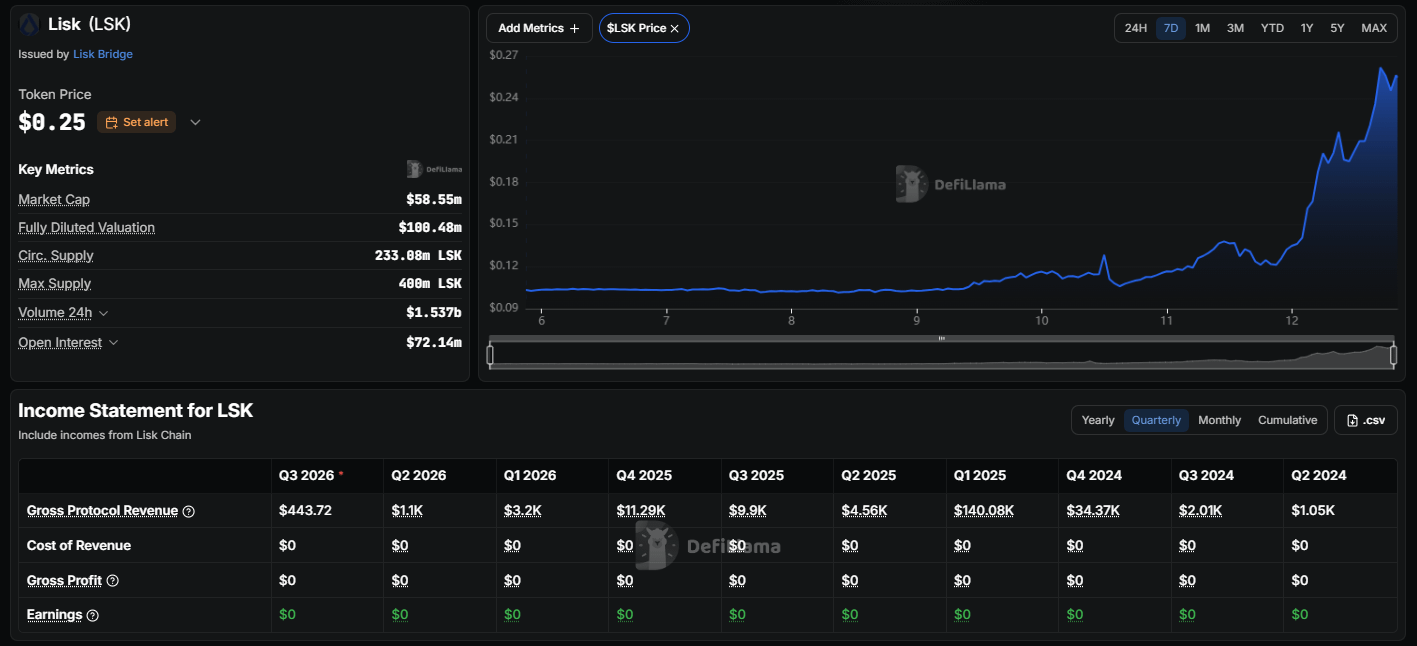The image size is (1417, 646).
Task: Click the Lisk token logo icon
Action: 29,24
